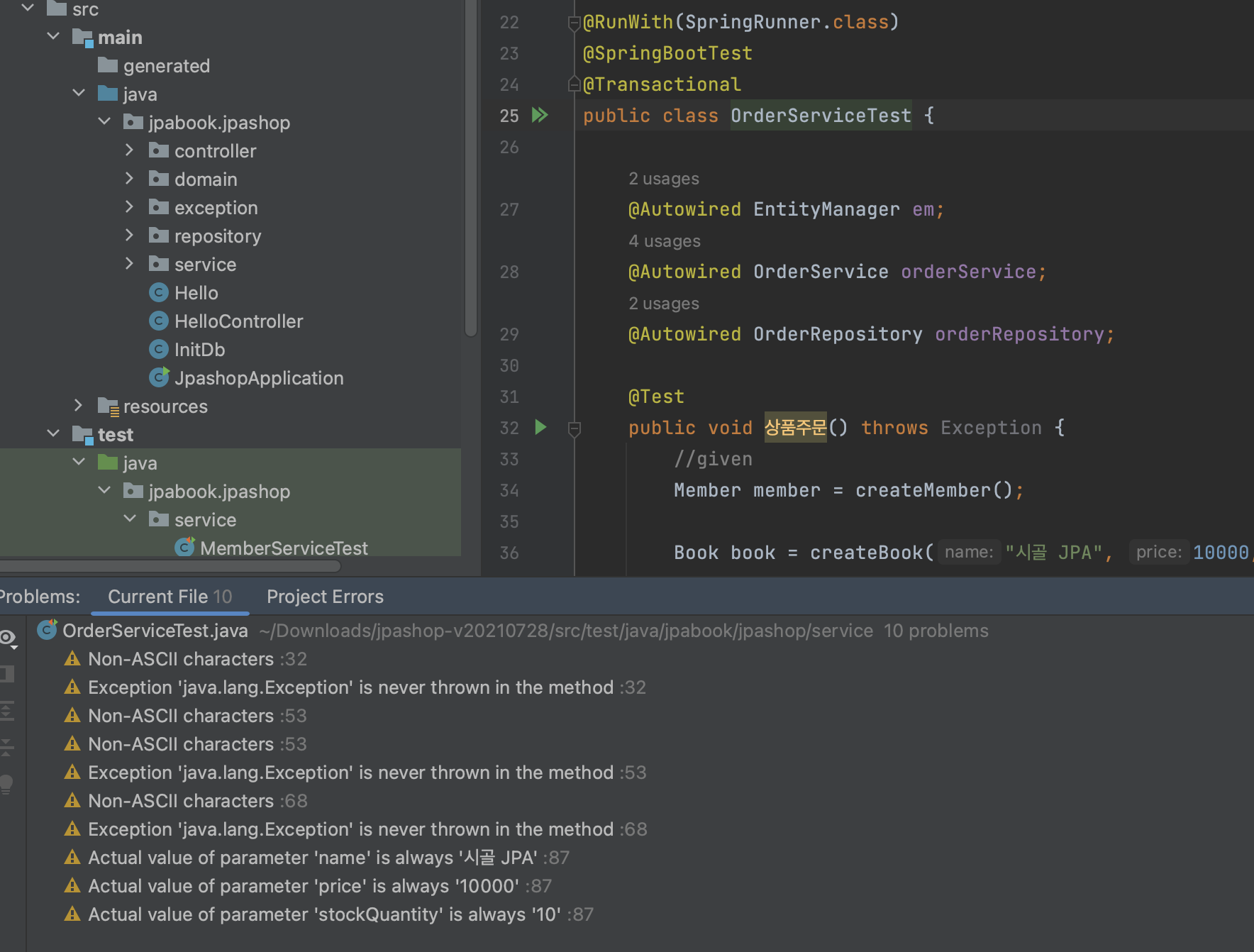This screenshot has height=952, width=1254.
Task: Click the Collapse All icon in Problems
Action: point(7,747)
